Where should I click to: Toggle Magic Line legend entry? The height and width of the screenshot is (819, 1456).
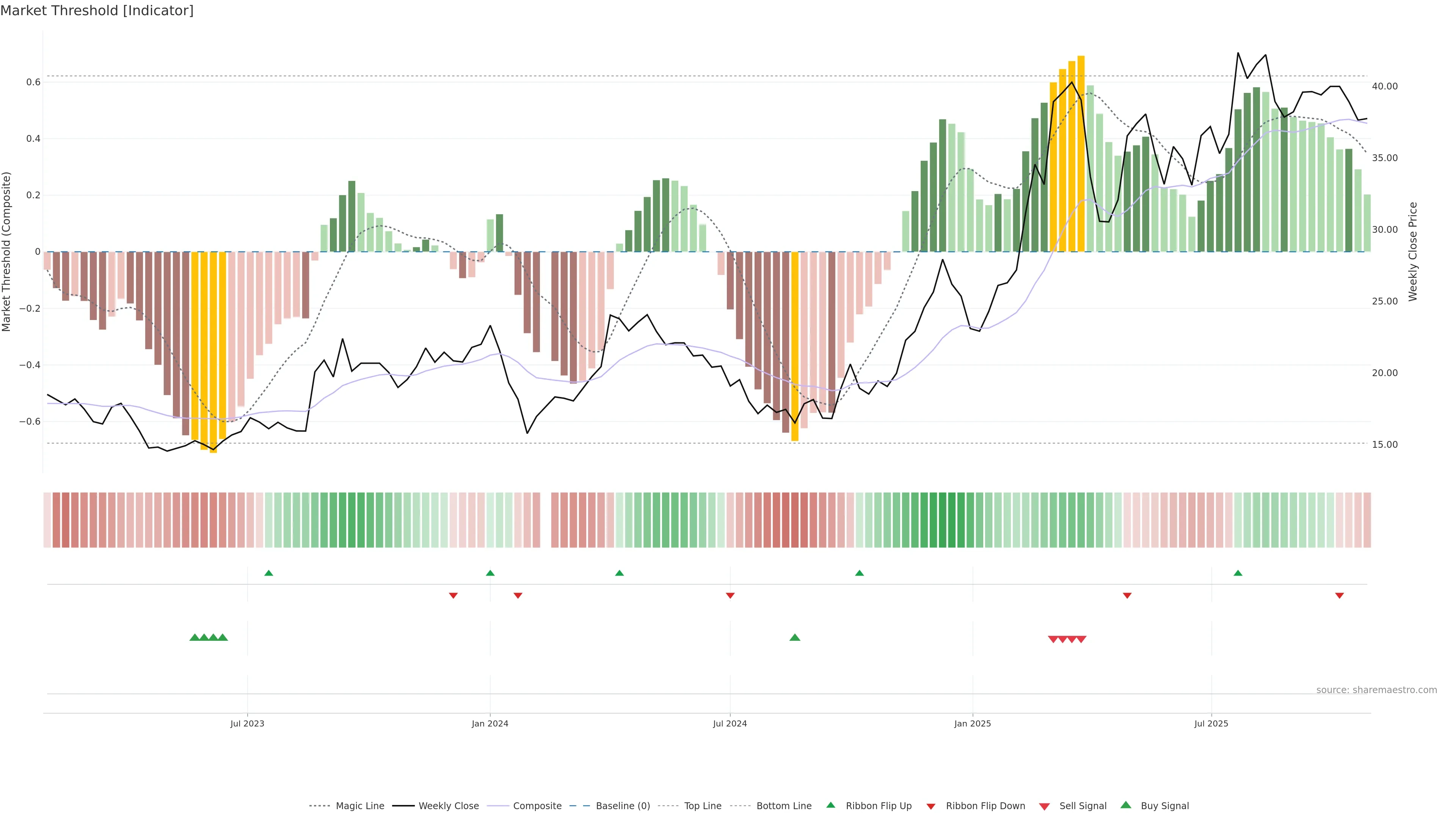coord(359,806)
